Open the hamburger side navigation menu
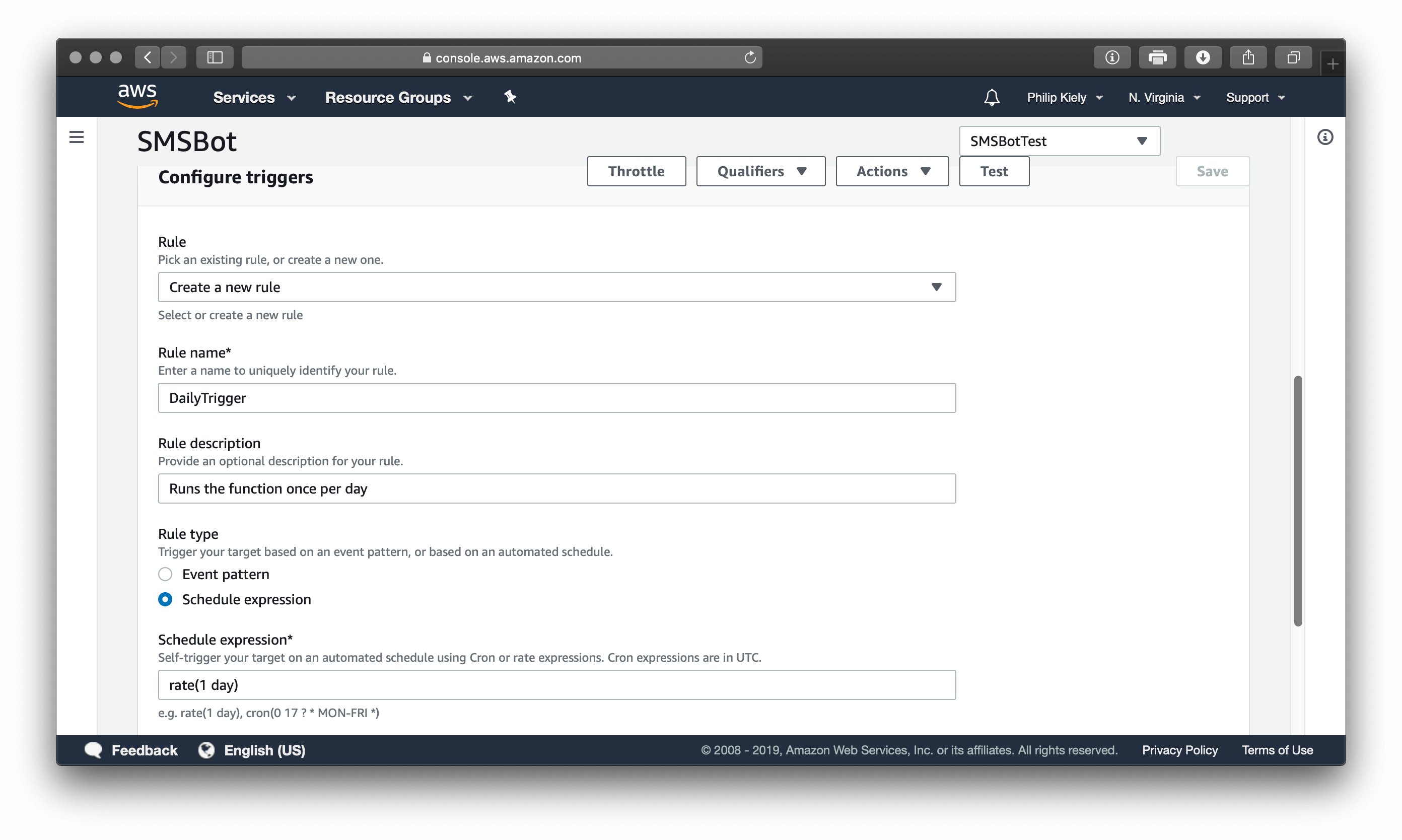 click(x=77, y=137)
